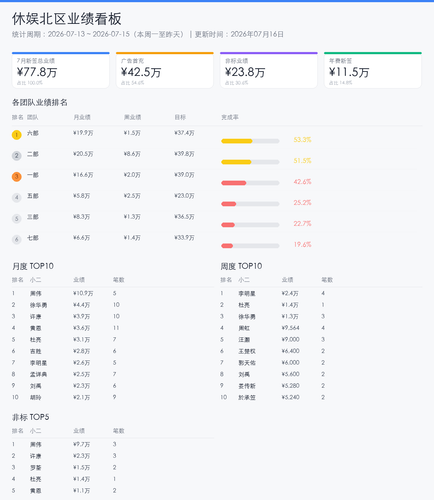Click 七部 target value ¥33.9万

point(184,238)
